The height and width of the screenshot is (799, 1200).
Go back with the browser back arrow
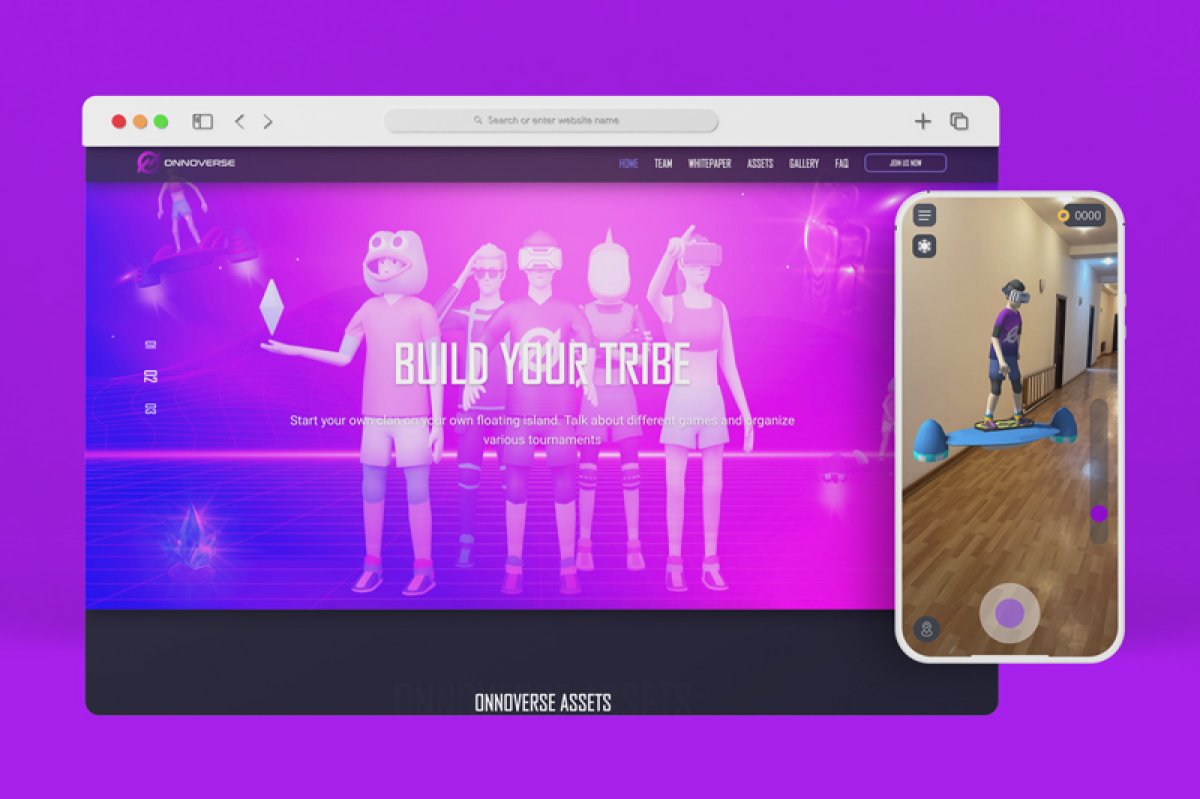tap(239, 121)
